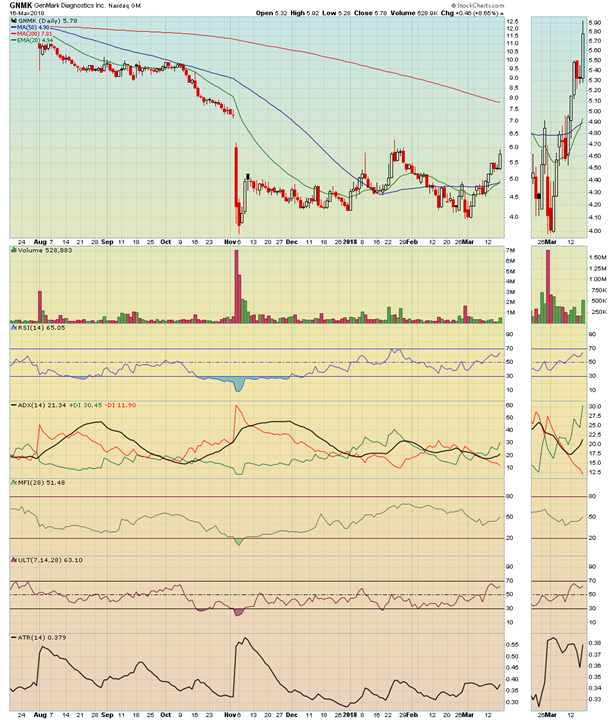Select the GenMark Diagnostics Inc. company name
Image resolution: width=616 pixels, height=720 pixels.
[x=70, y=6]
